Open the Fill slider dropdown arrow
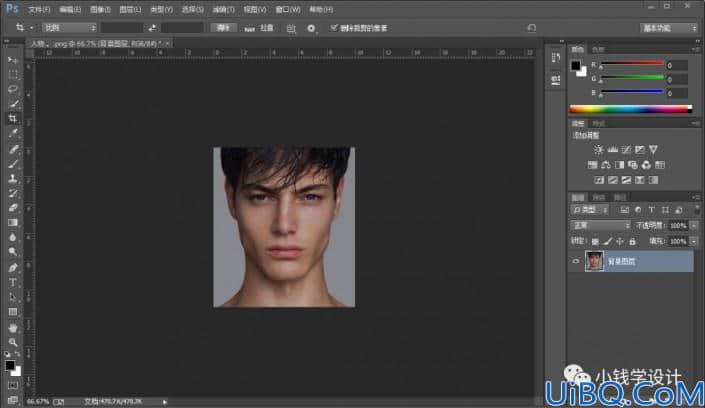The image size is (705, 408). point(694,242)
